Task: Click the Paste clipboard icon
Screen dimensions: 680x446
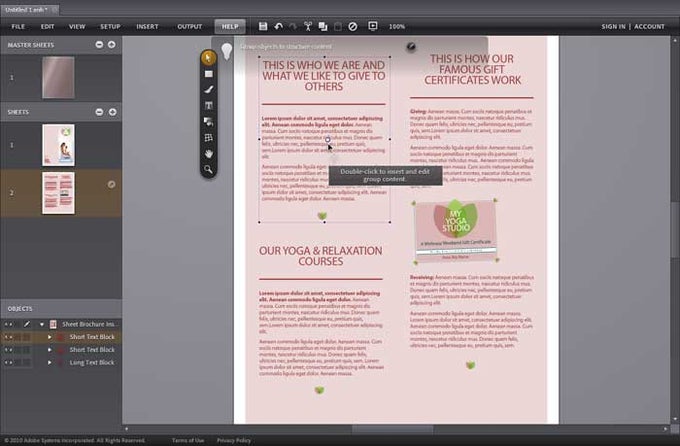Action: click(x=338, y=26)
